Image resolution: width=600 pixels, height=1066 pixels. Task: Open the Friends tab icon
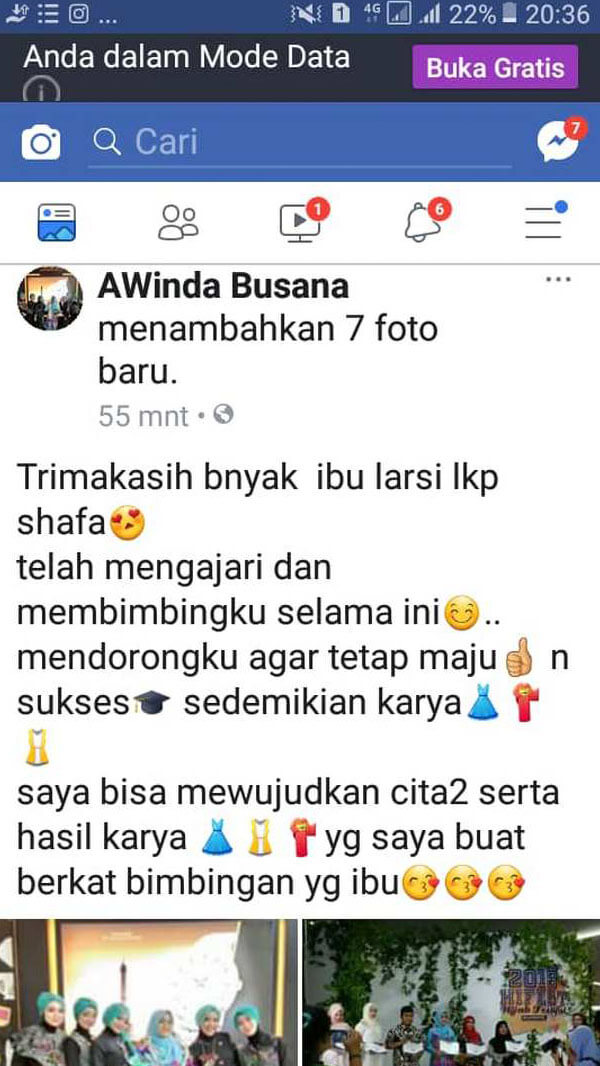click(x=179, y=222)
